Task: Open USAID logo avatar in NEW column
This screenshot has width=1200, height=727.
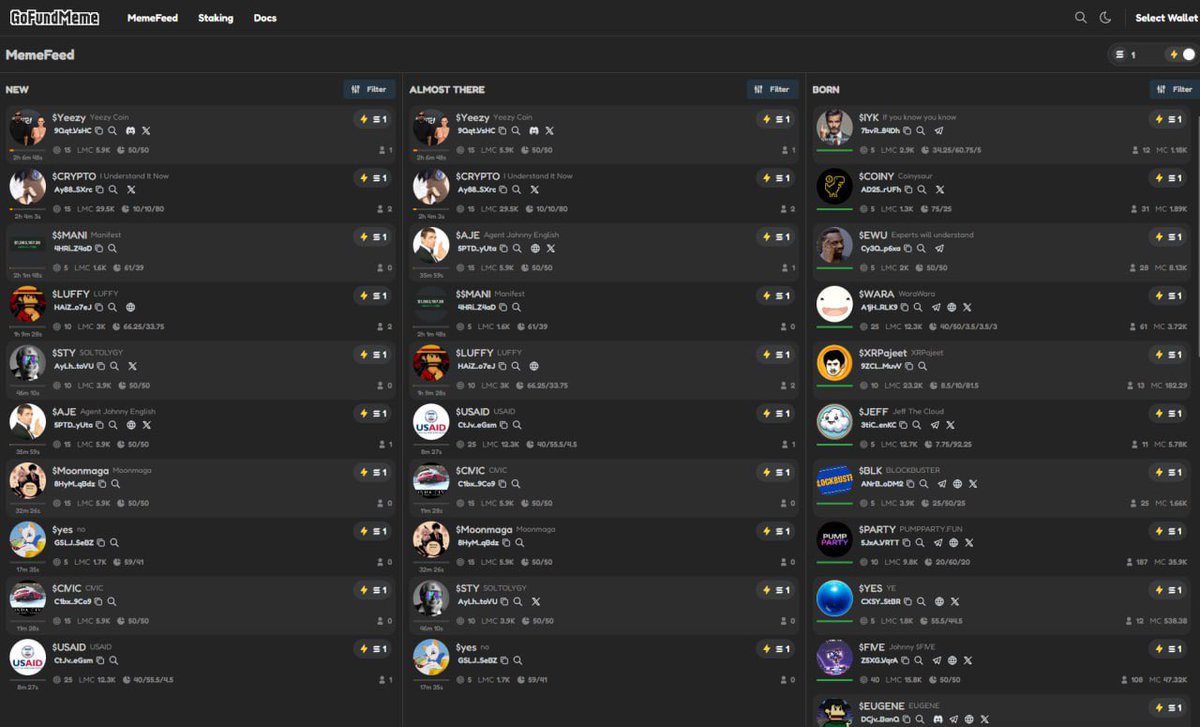Action: pos(27,657)
